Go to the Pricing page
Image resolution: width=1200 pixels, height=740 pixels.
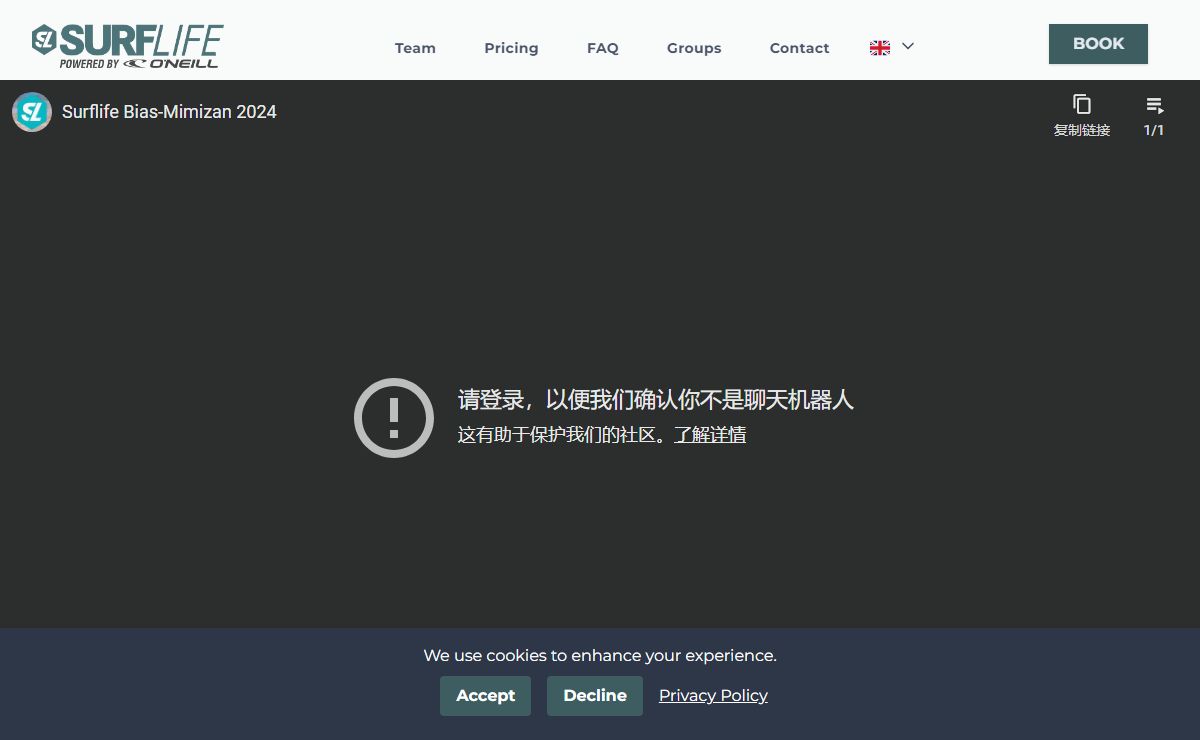pyautogui.click(x=511, y=48)
